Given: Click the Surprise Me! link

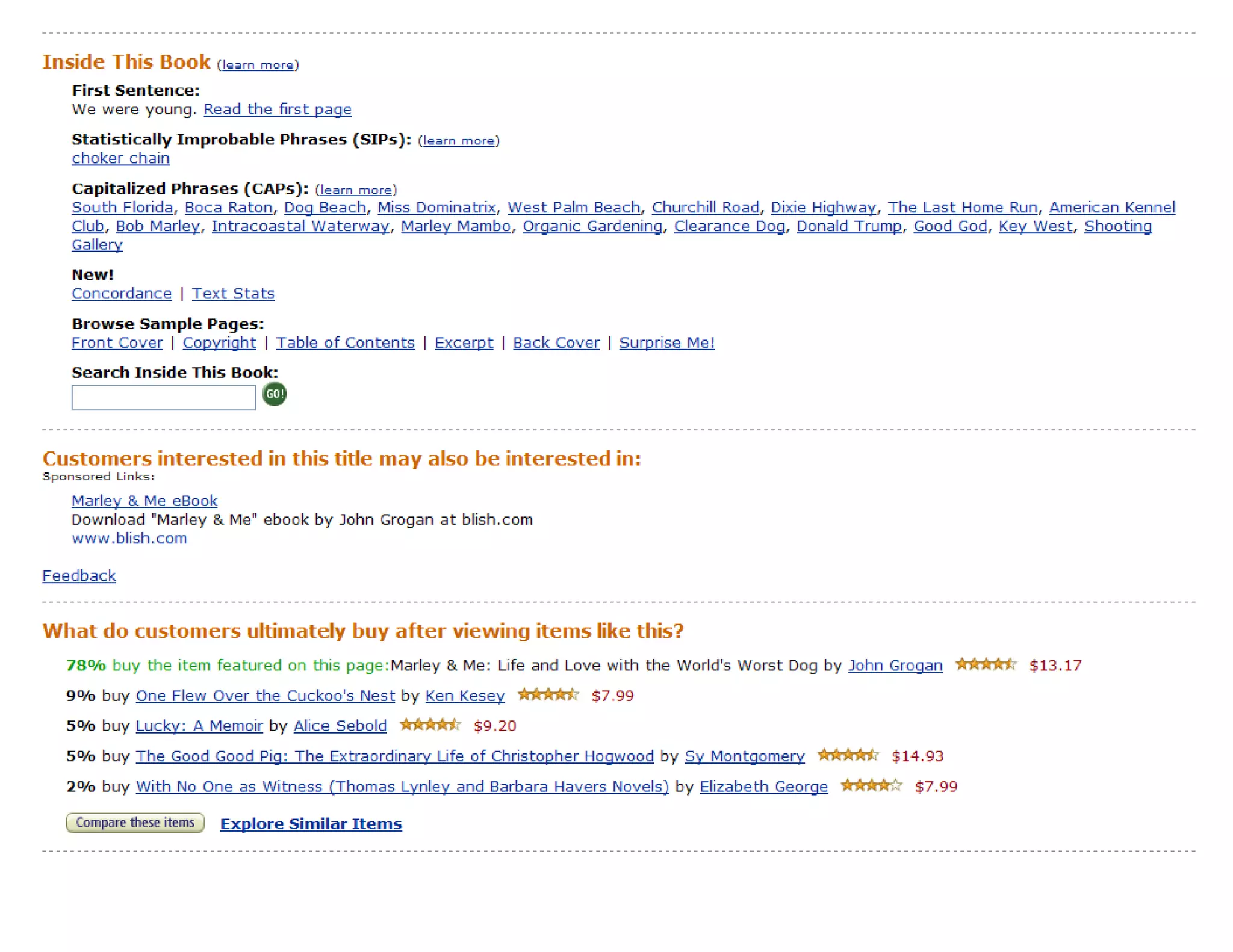Looking at the screenshot, I should pos(666,342).
